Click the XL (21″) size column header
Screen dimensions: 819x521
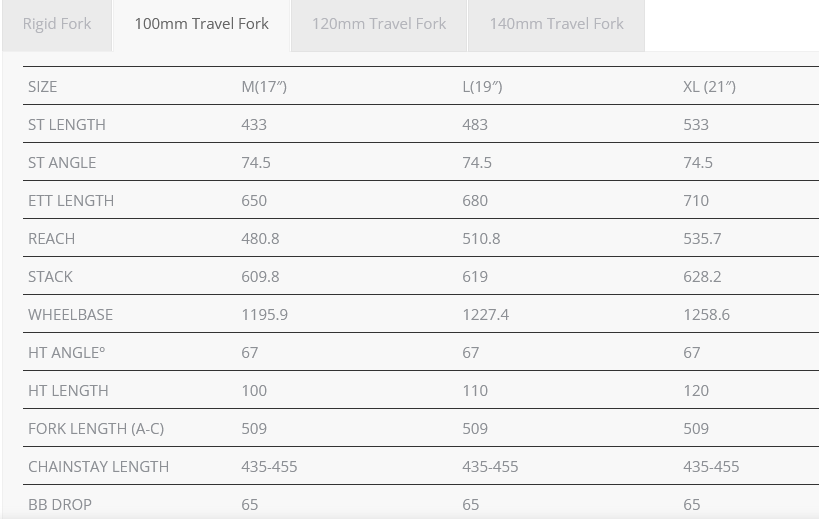[x=709, y=87]
